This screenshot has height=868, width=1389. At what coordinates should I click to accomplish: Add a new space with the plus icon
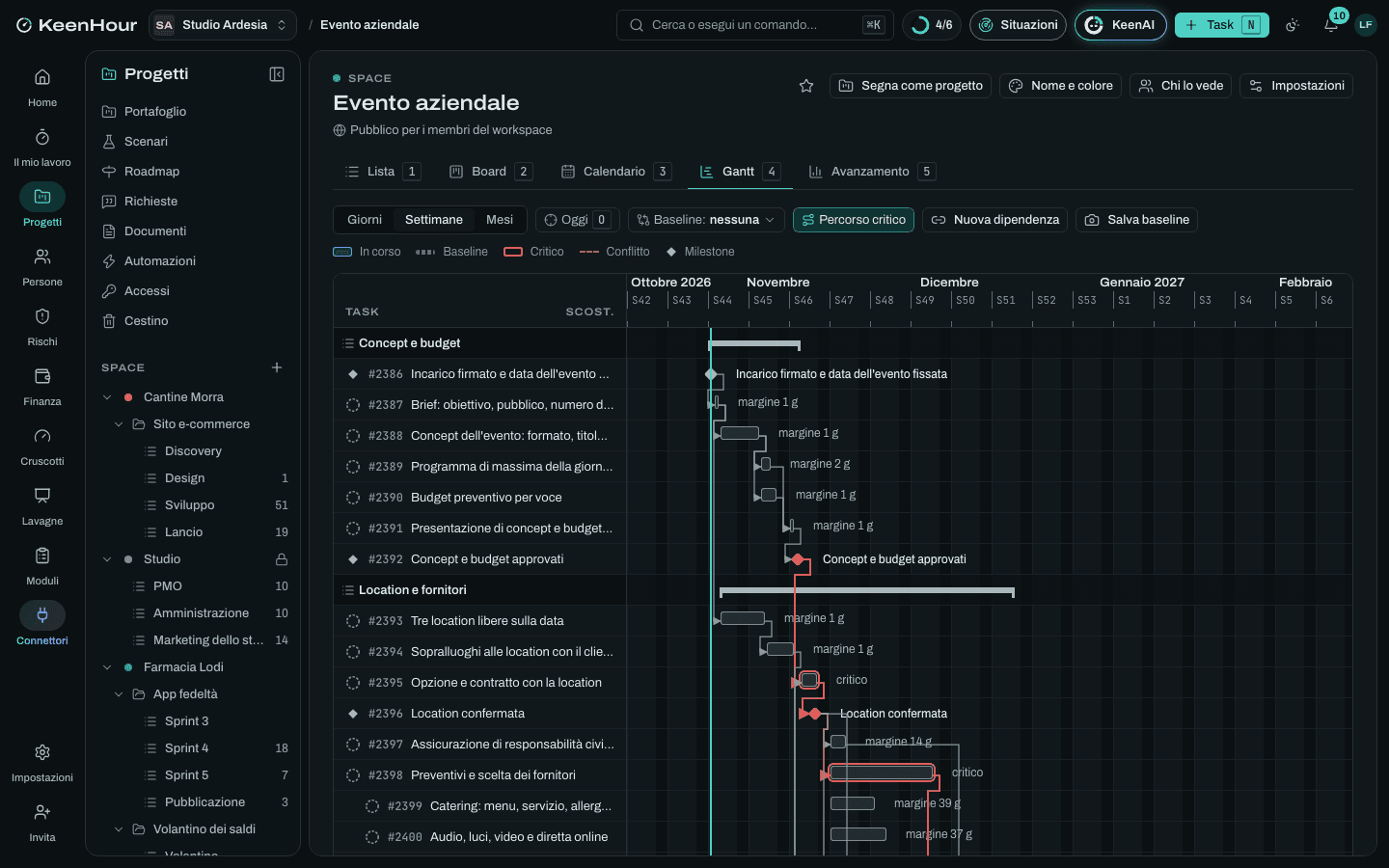coord(277,367)
